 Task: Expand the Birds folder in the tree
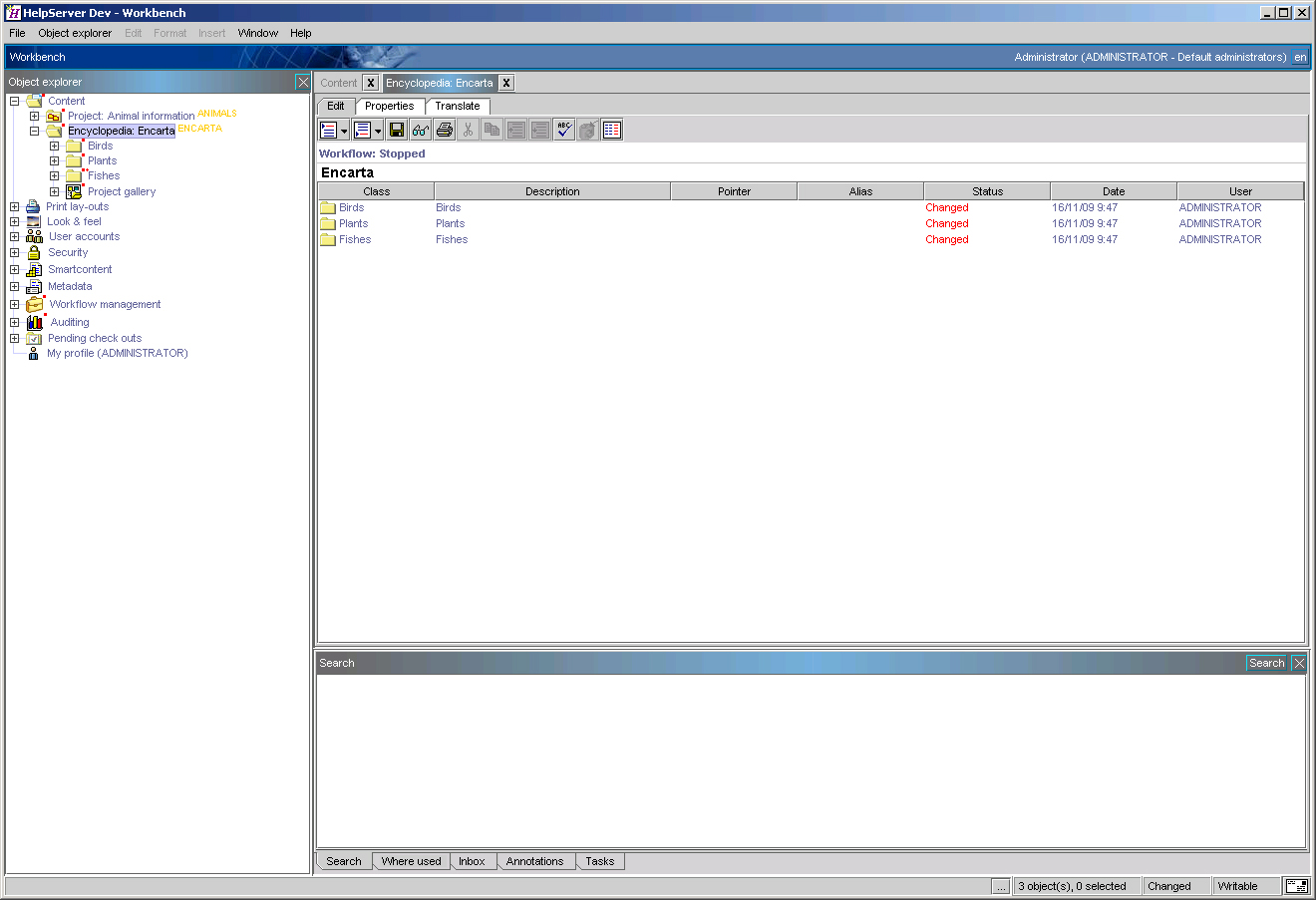[x=55, y=145]
